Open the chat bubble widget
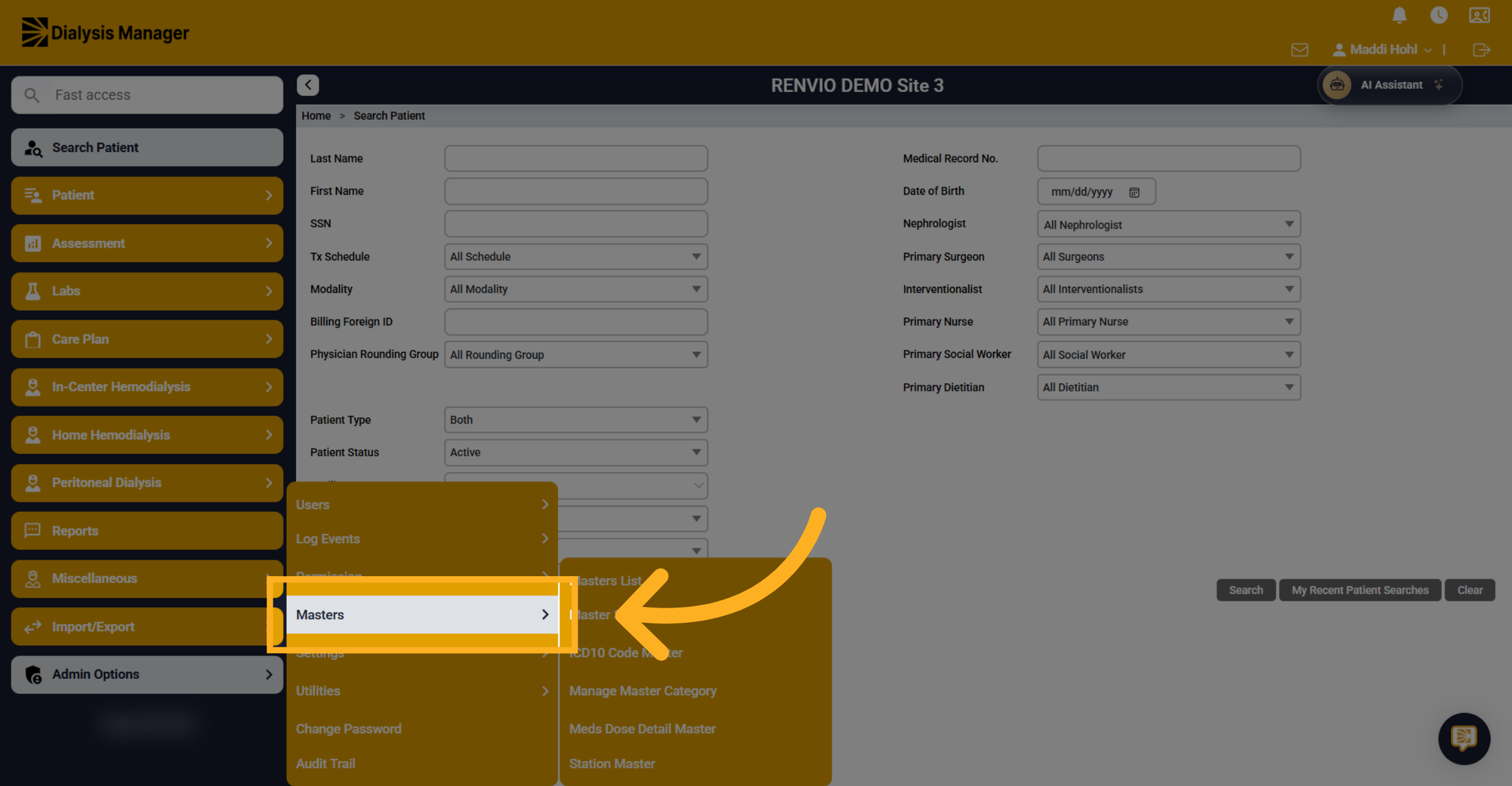This screenshot has width=1512, height=786. point(1464,739)
